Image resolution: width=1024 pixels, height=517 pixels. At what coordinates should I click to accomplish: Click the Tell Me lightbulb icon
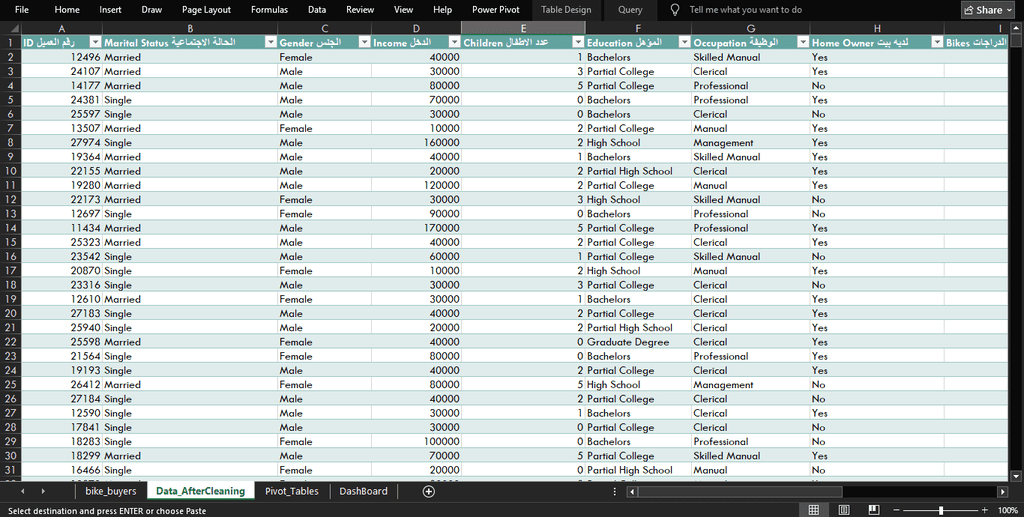coord(675,10)
